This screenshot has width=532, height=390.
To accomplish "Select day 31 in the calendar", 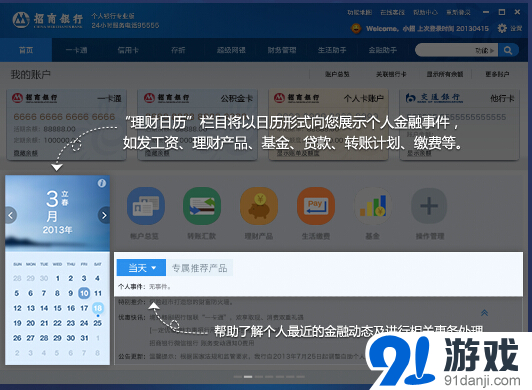I will click(84, 338).
